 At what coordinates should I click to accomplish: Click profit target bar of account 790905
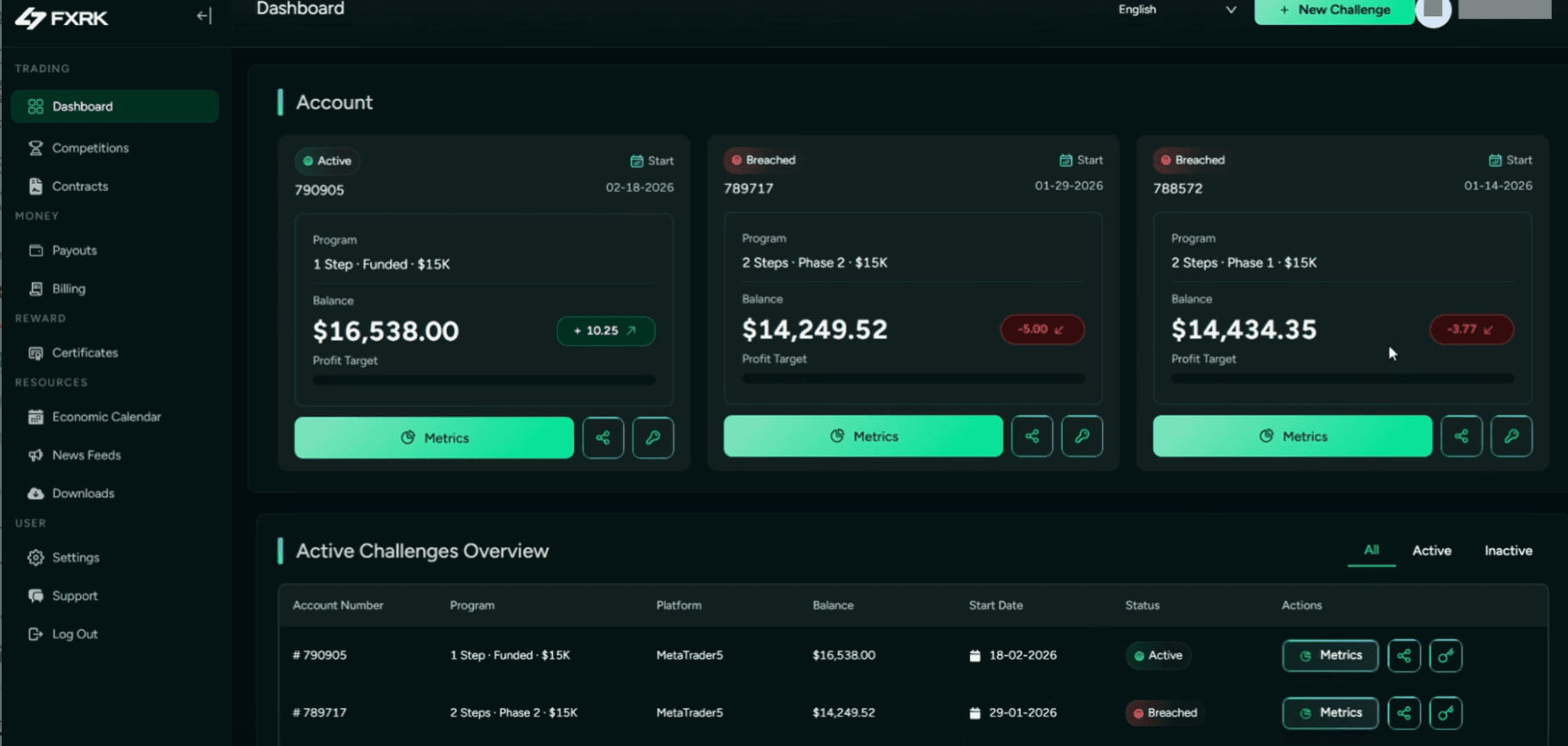484,380
